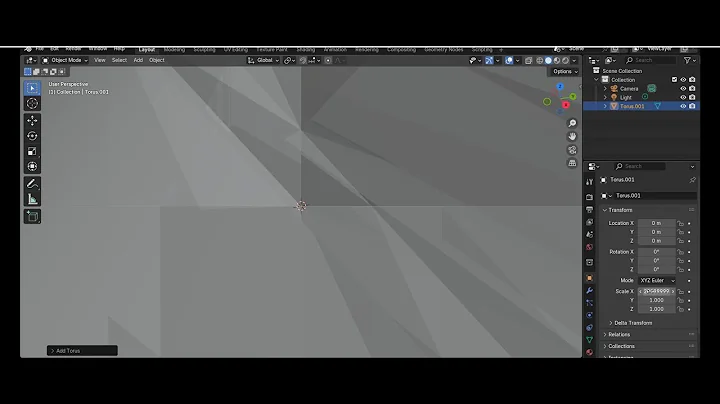Switch to the Modeling workspace tab
Viewport: 720px width, 404px height.
[174, 50]
